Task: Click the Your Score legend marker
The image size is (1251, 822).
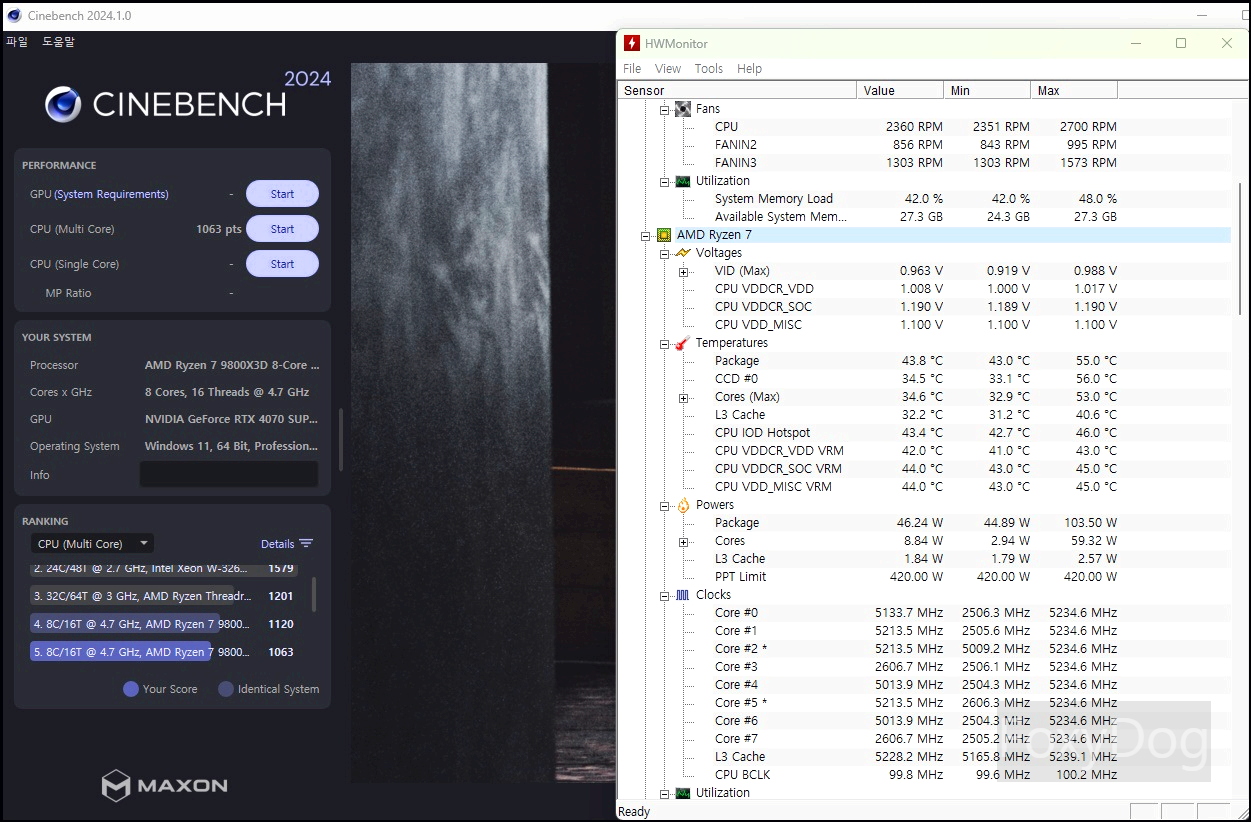Action: point(130,689)
